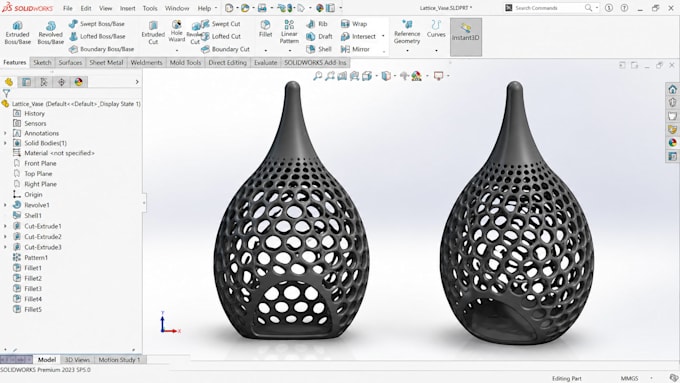This screenshot has height=383, width=680.
Task: Open the MMGS unit system selector
Action: click(x=630, y=378)
